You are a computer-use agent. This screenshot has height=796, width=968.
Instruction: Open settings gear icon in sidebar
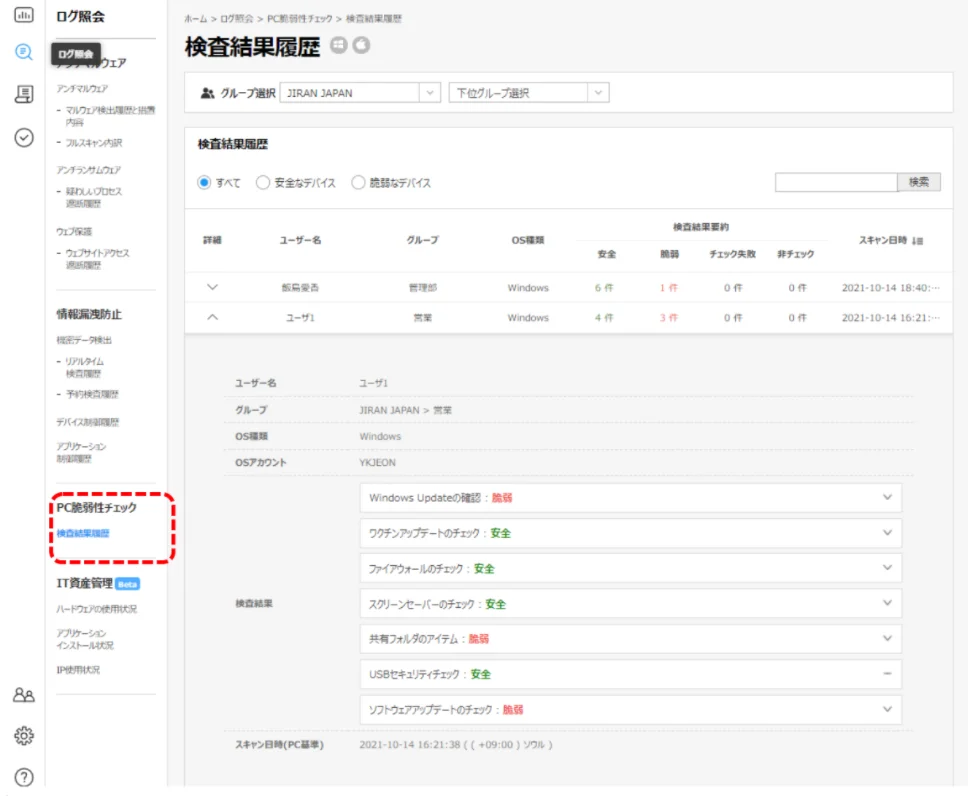[24, 736]
